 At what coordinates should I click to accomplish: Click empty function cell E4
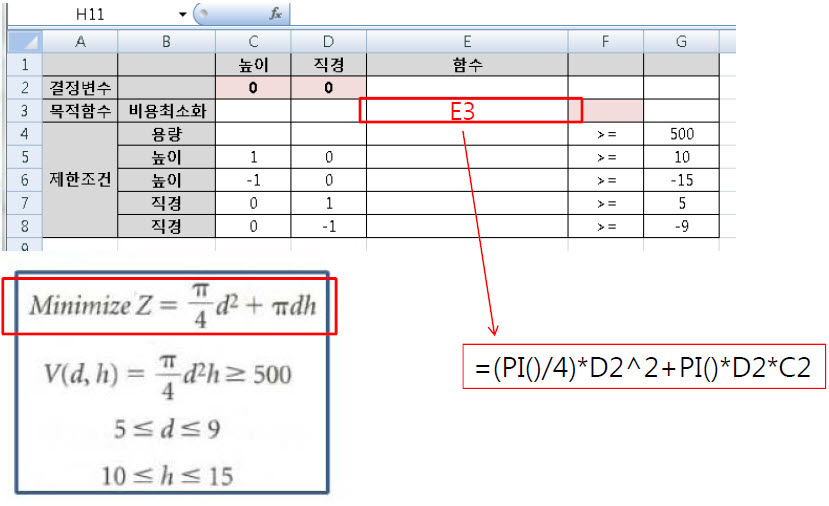[467, 134]
